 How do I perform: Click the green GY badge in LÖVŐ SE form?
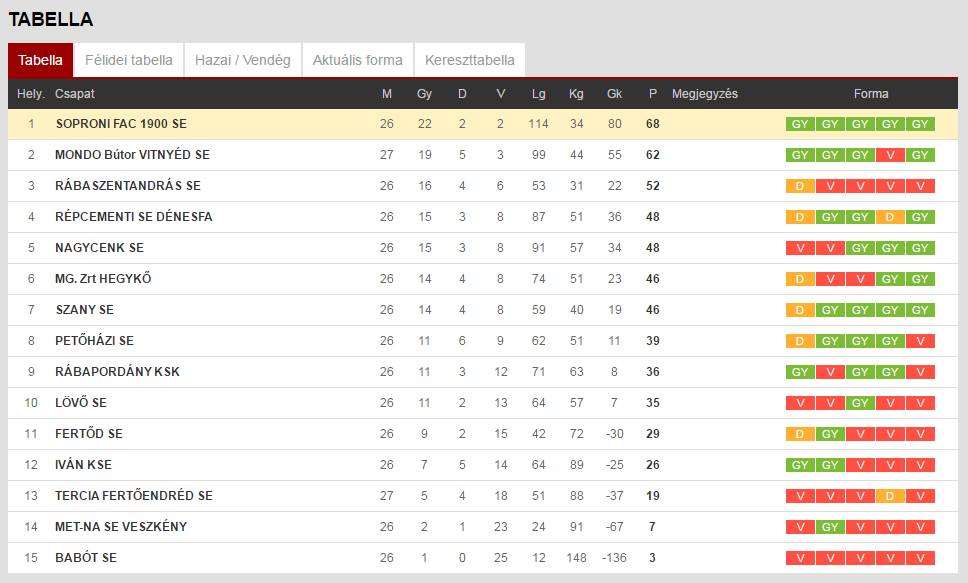[860, 403]
